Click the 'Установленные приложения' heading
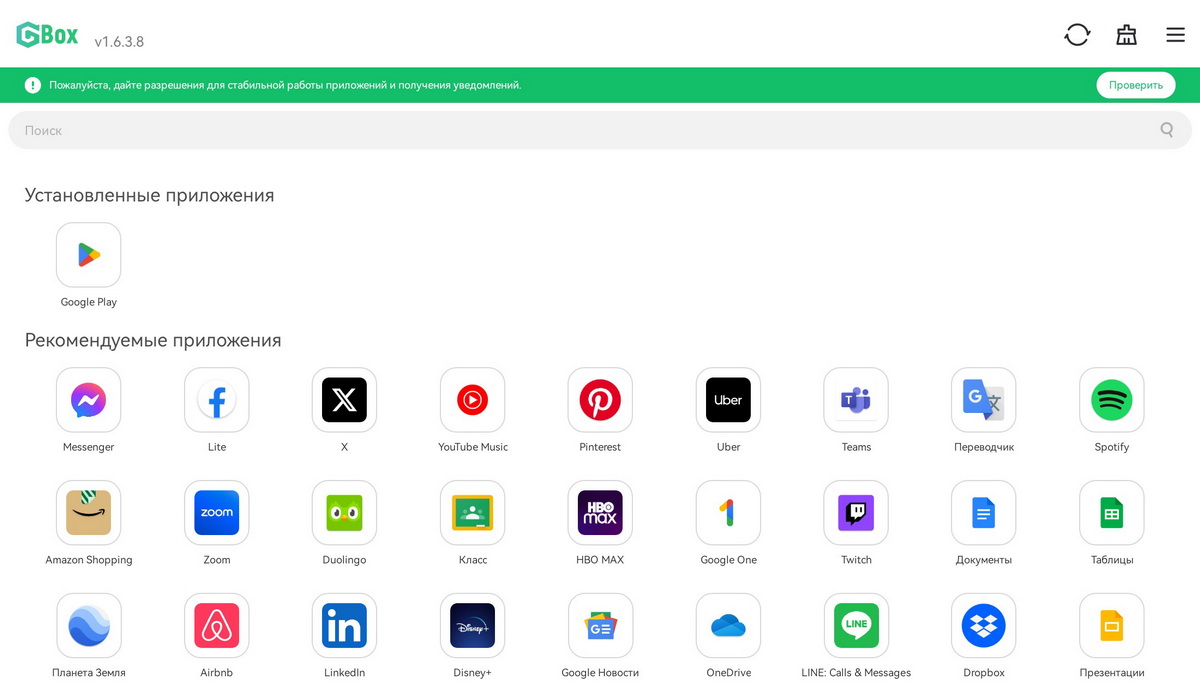Image resolution: width=1200 pixels, height=689 pixels. click(x=149, y=195)
